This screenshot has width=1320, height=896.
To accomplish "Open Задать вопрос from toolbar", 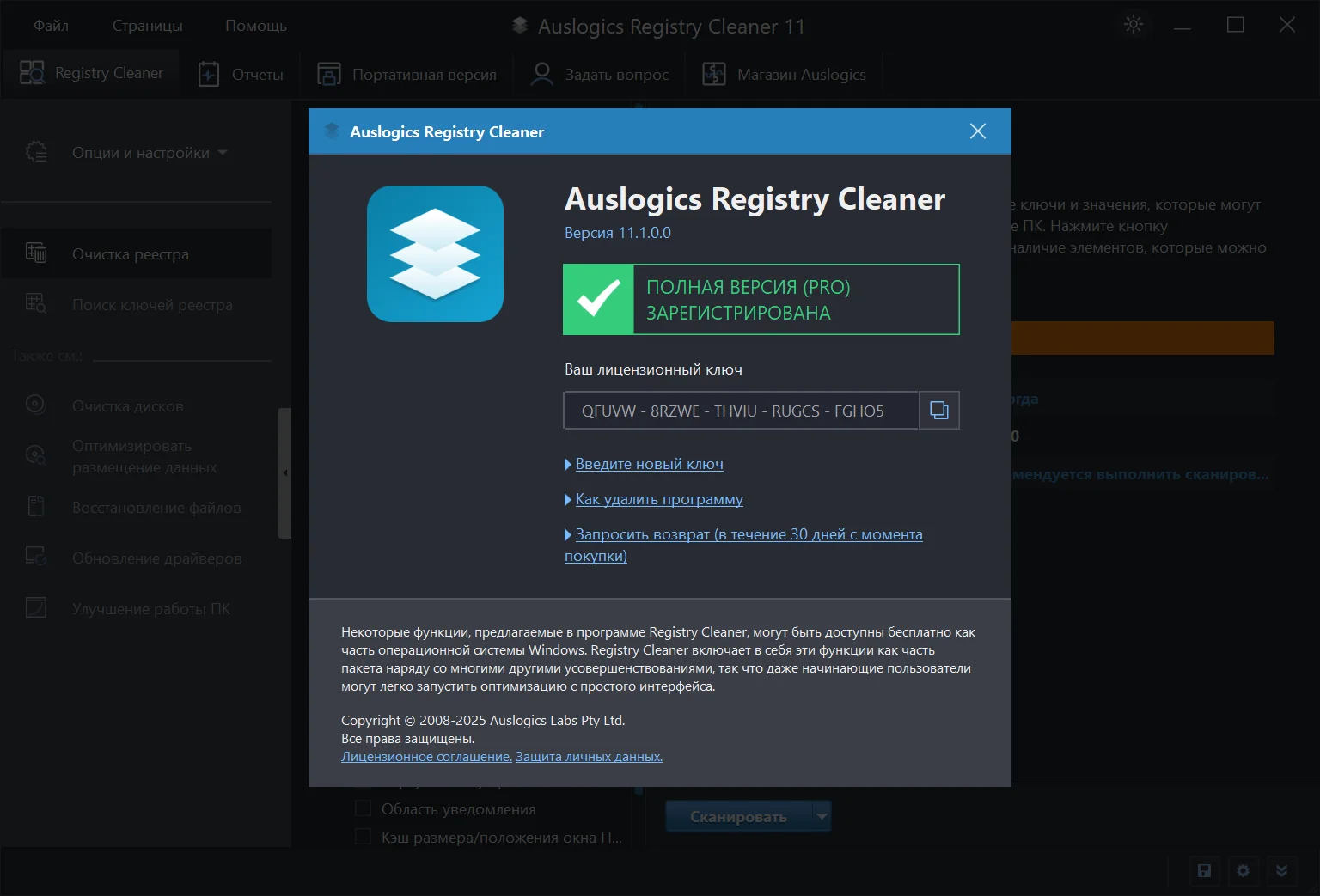I will 600,75.
